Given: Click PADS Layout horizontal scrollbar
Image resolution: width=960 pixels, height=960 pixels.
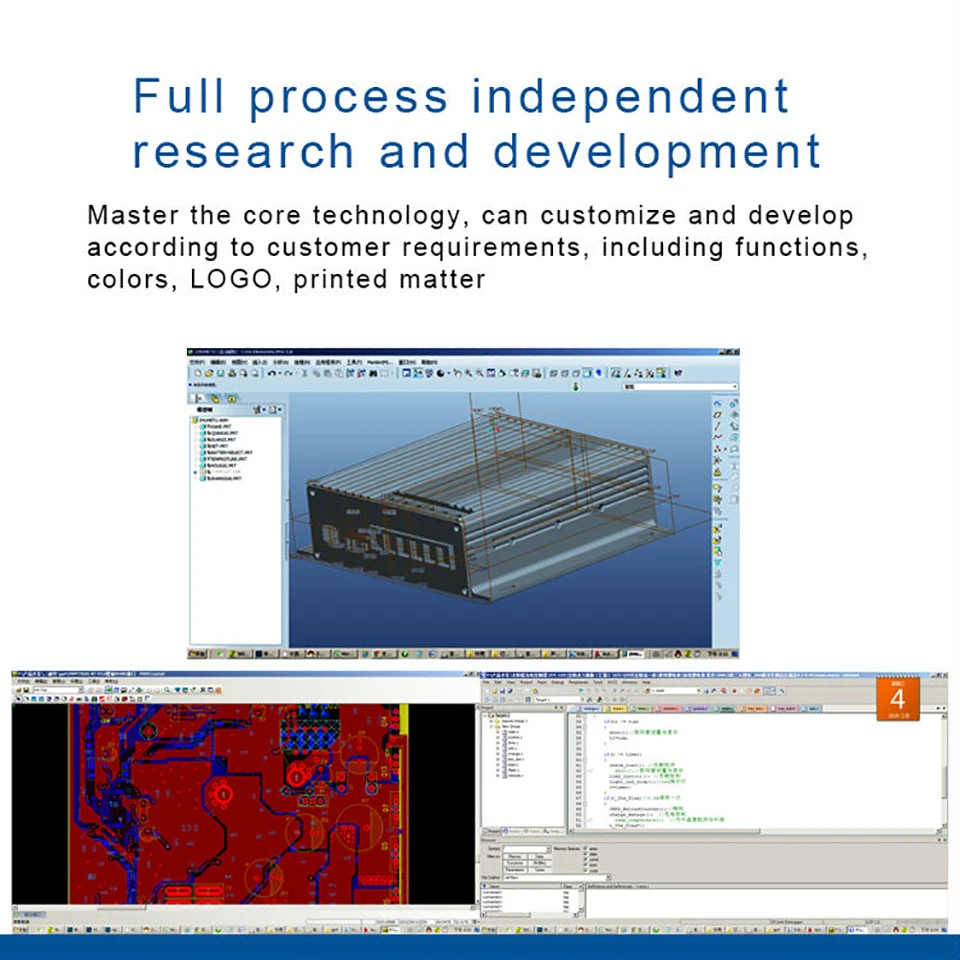Looking at the screenshot, I should [244, 908].
